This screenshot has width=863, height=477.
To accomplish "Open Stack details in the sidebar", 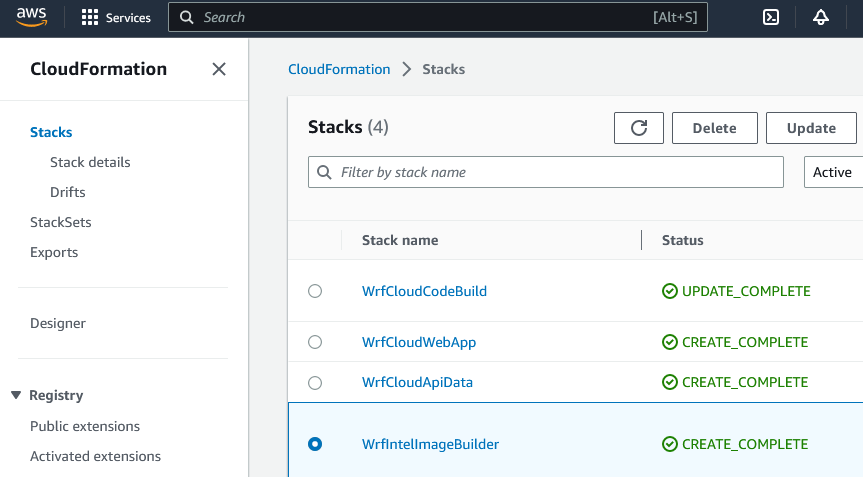I will 90,162.
